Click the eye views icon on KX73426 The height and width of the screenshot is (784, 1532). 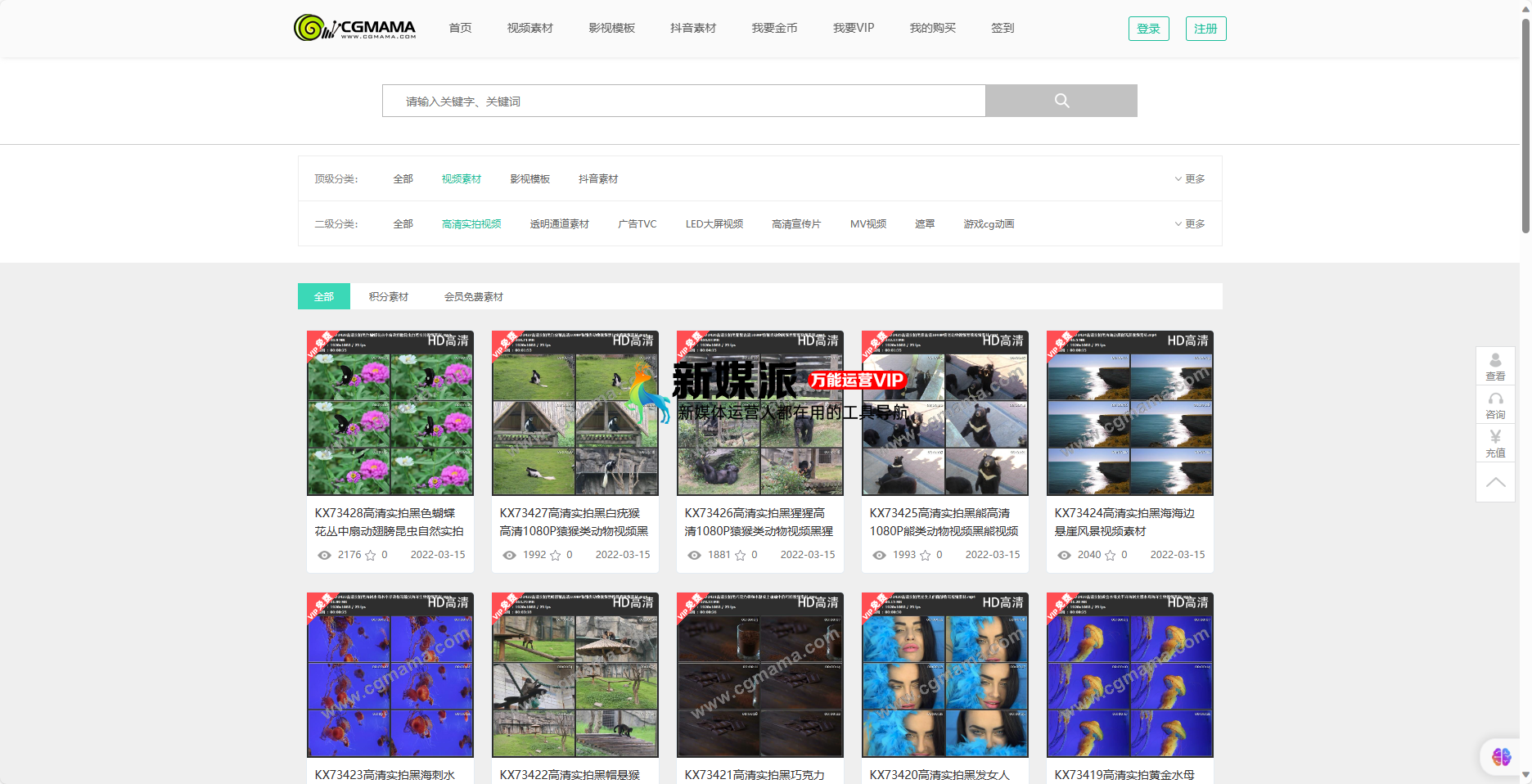click(x=695, y=555)
